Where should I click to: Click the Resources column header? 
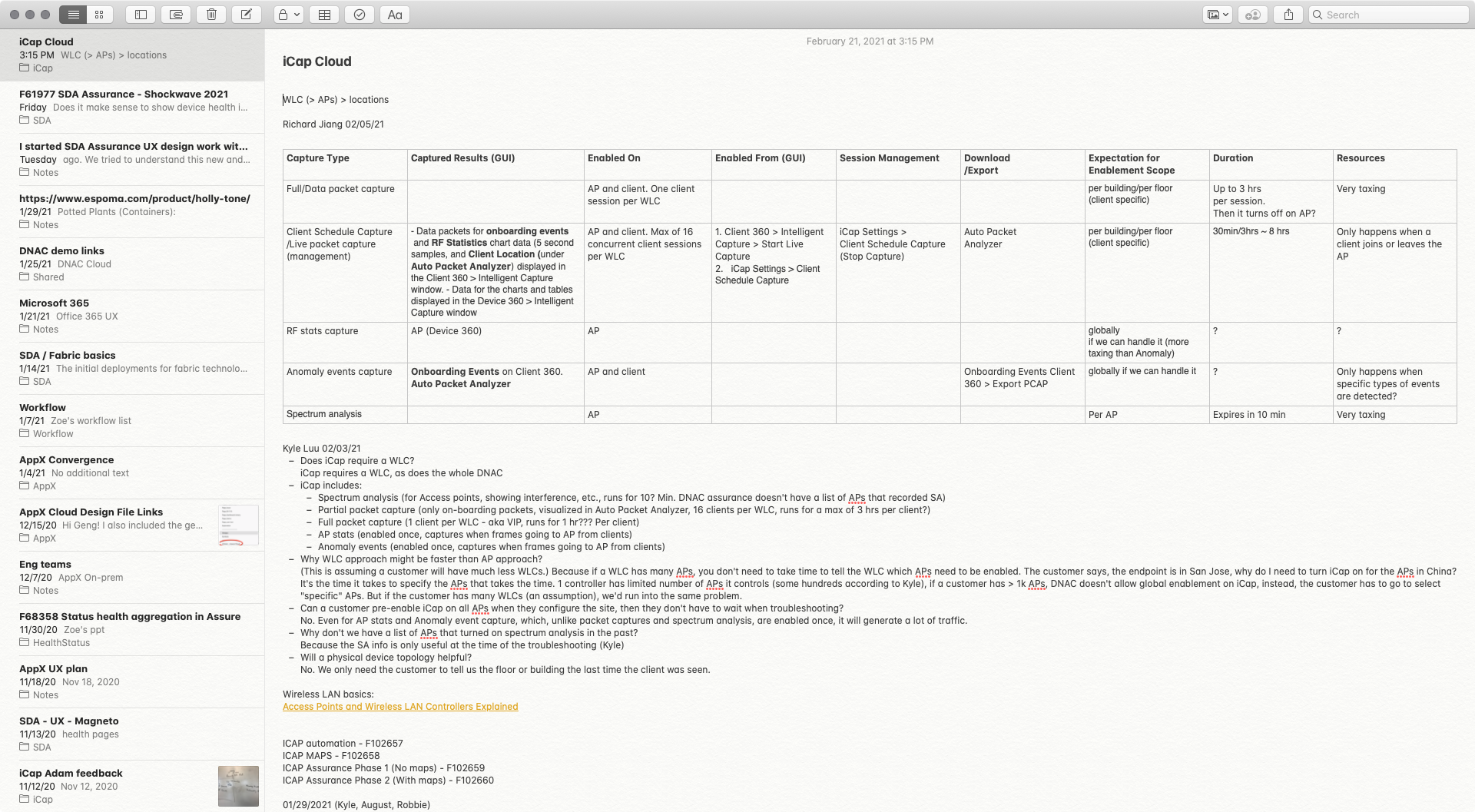pyautogui.click(x=1395, y=164)
